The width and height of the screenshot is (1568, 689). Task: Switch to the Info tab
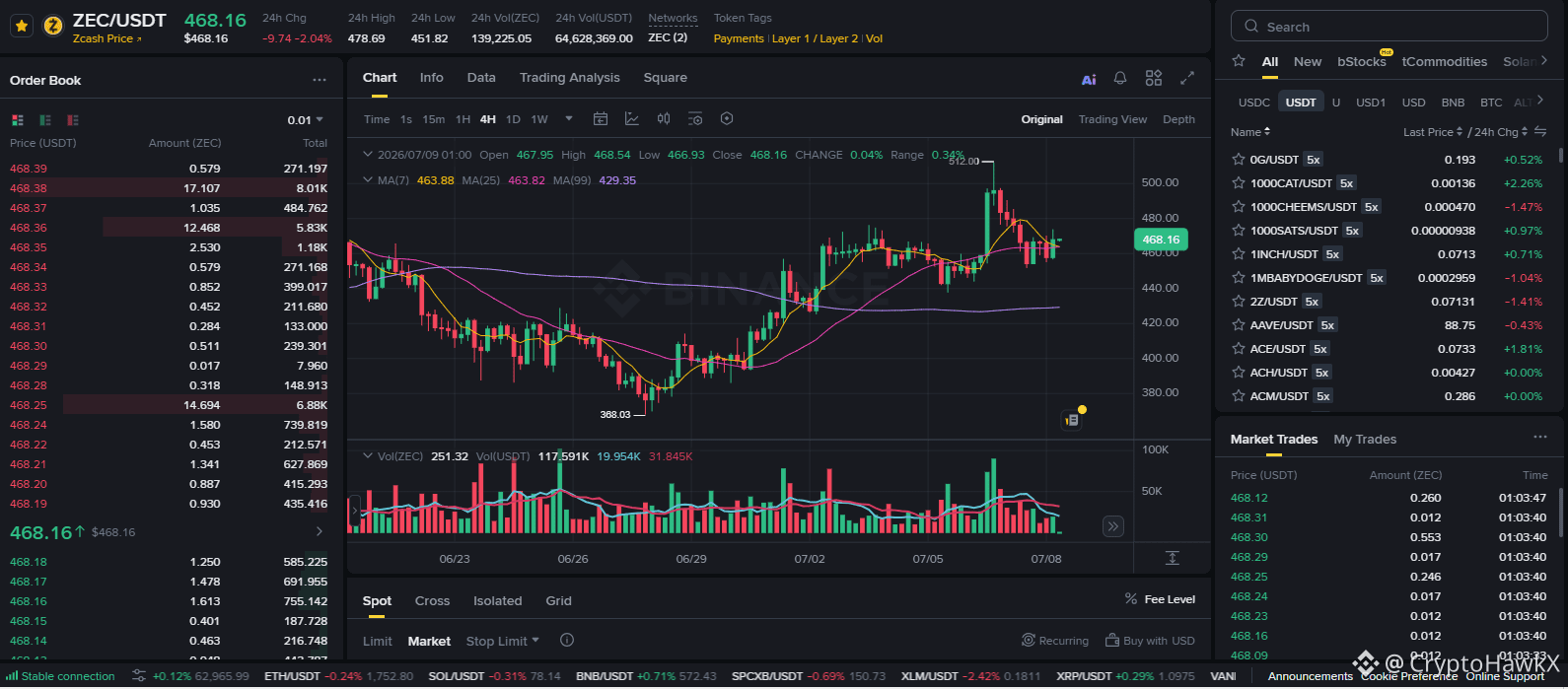[x=432, y=78]
